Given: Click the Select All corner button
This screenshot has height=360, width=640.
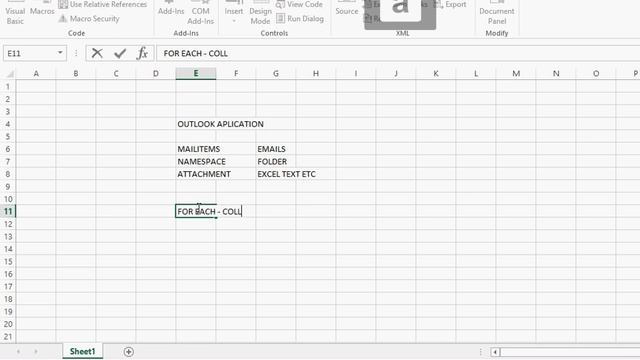Looking at the screenshot, I should pos(9,73).
